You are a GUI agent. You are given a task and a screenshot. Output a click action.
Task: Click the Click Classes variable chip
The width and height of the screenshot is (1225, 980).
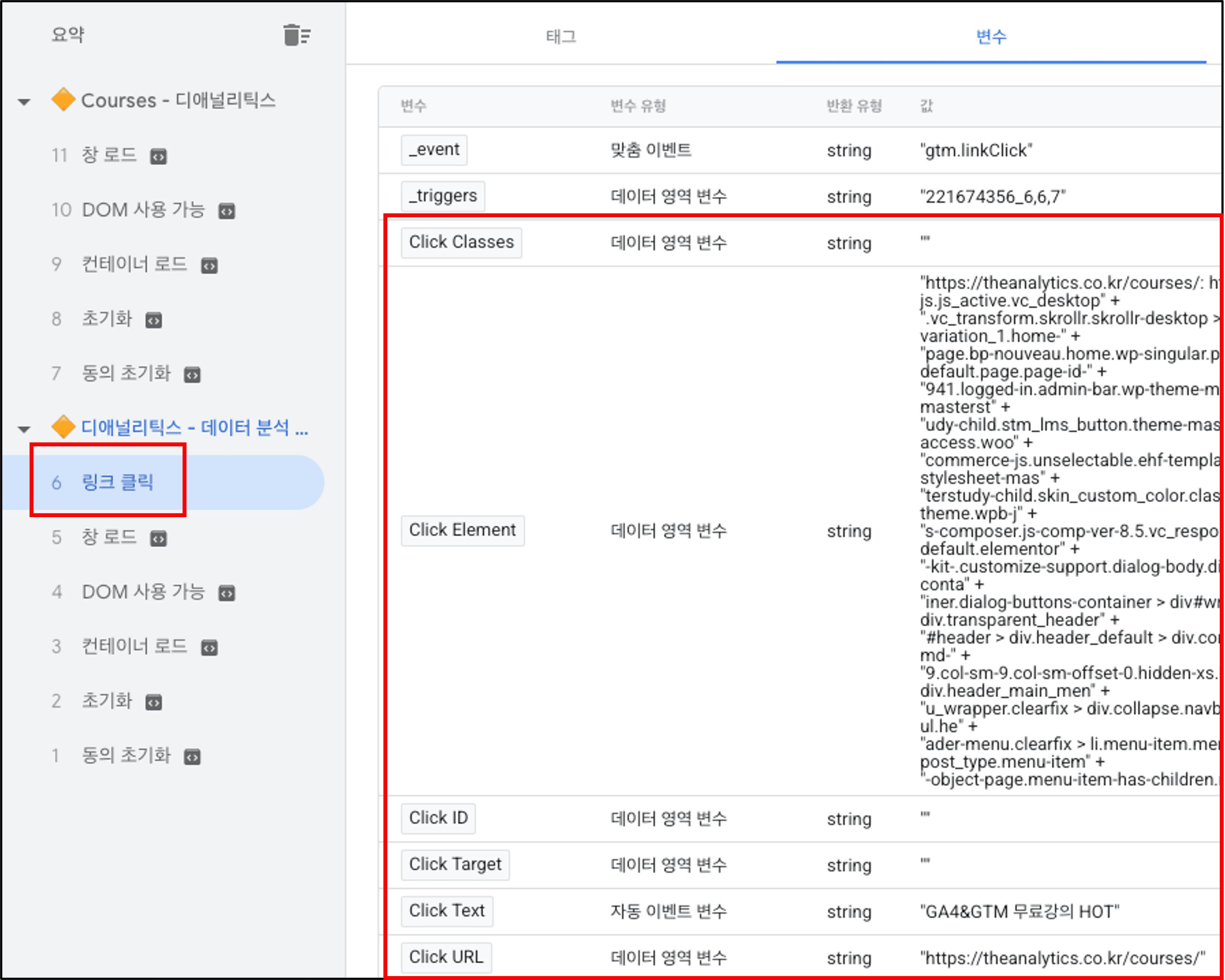click(461, 243)
